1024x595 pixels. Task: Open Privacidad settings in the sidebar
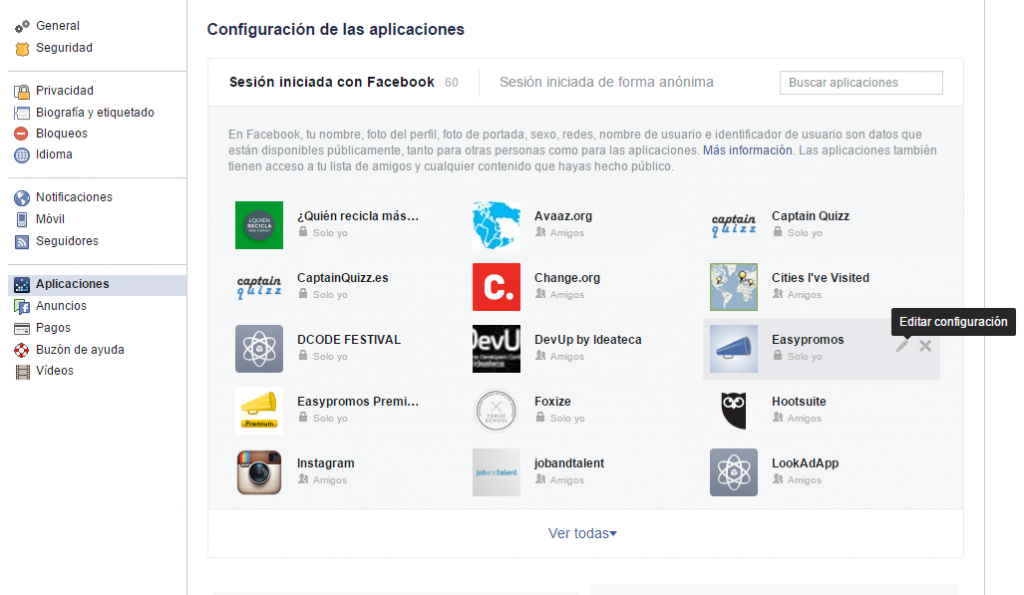[x=64, y=91]
